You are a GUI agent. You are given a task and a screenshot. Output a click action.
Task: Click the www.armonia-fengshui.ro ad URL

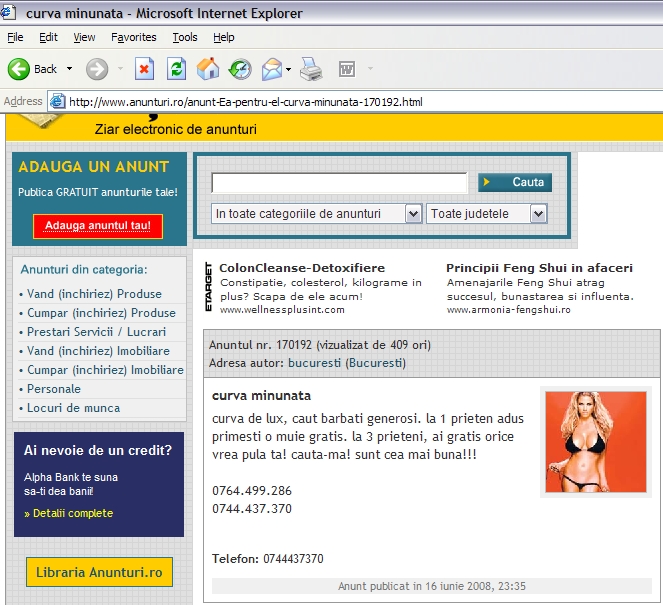pos(509,309)
